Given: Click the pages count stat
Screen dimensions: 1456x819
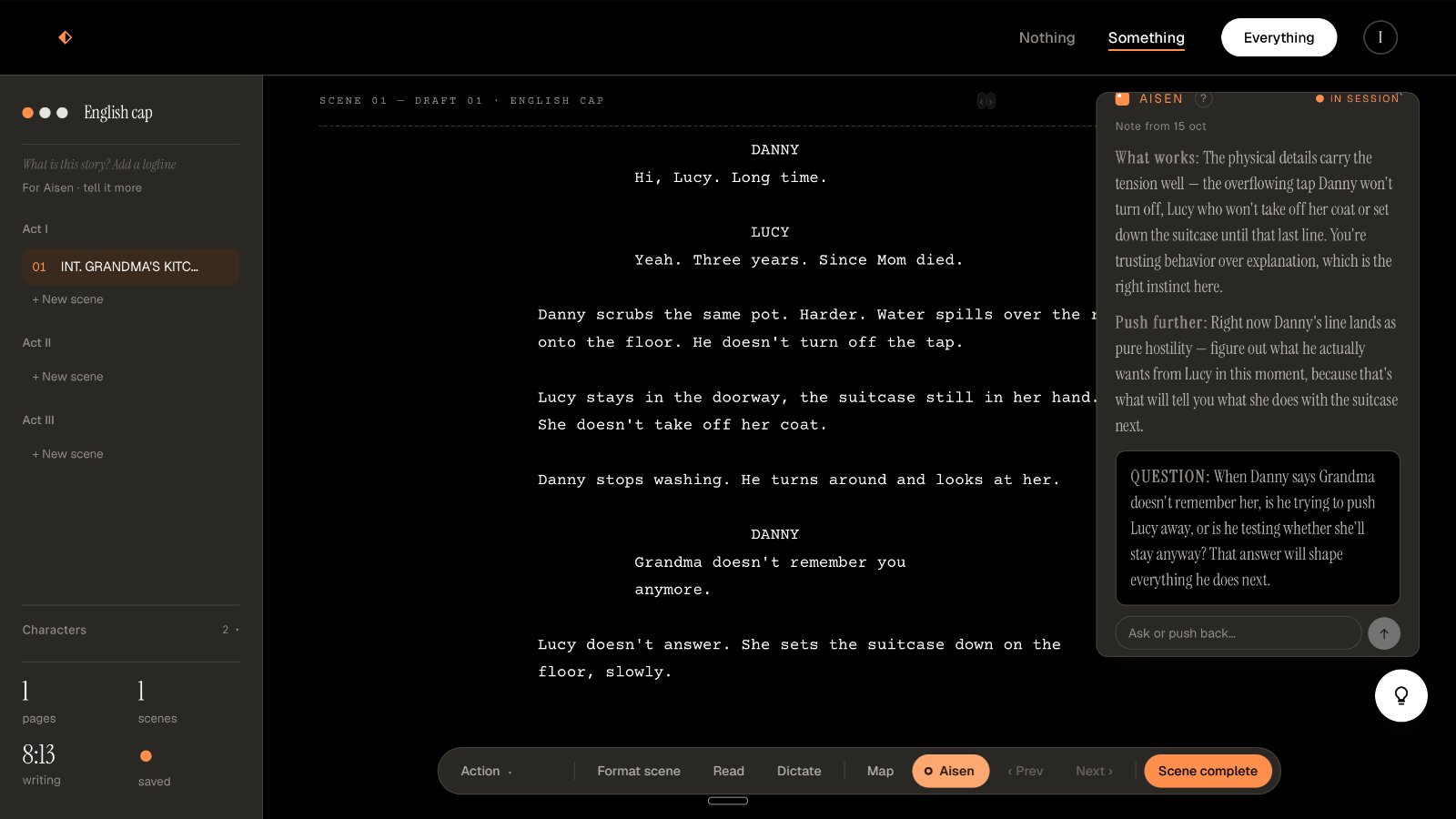Looking at the screenshot, I should [39, 702].
